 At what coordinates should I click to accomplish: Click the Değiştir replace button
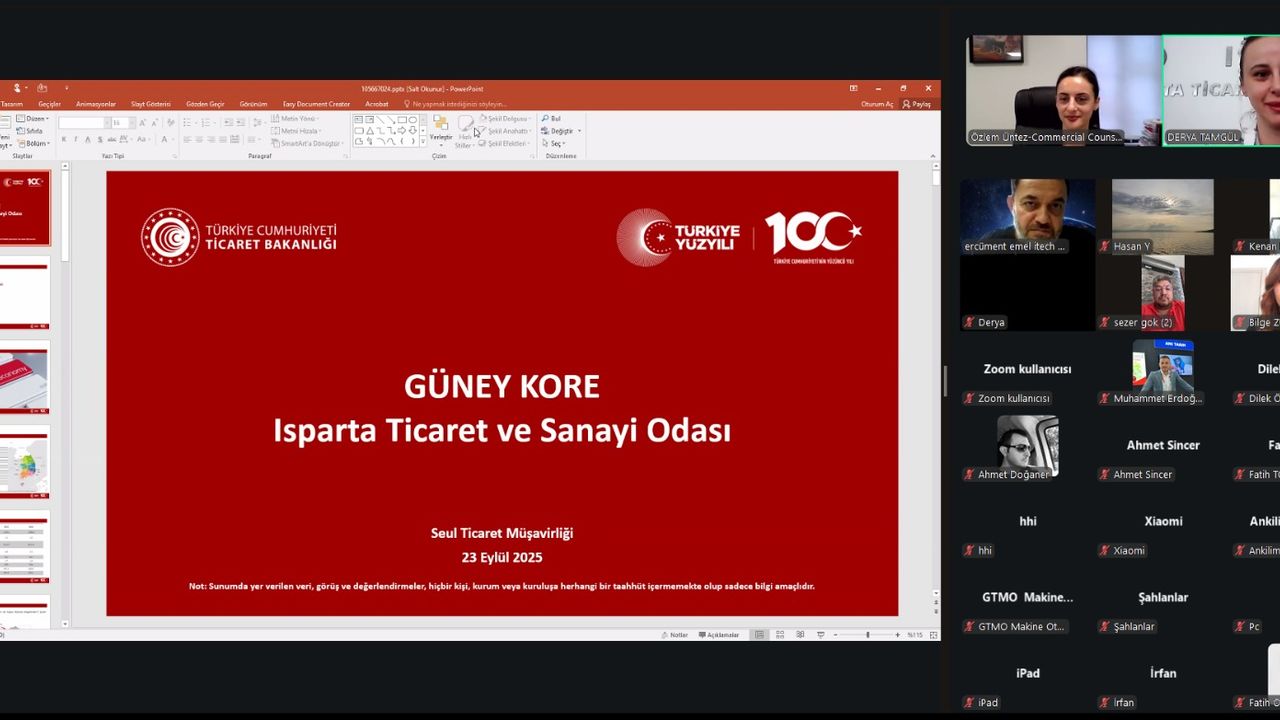(x=561, y=131)
